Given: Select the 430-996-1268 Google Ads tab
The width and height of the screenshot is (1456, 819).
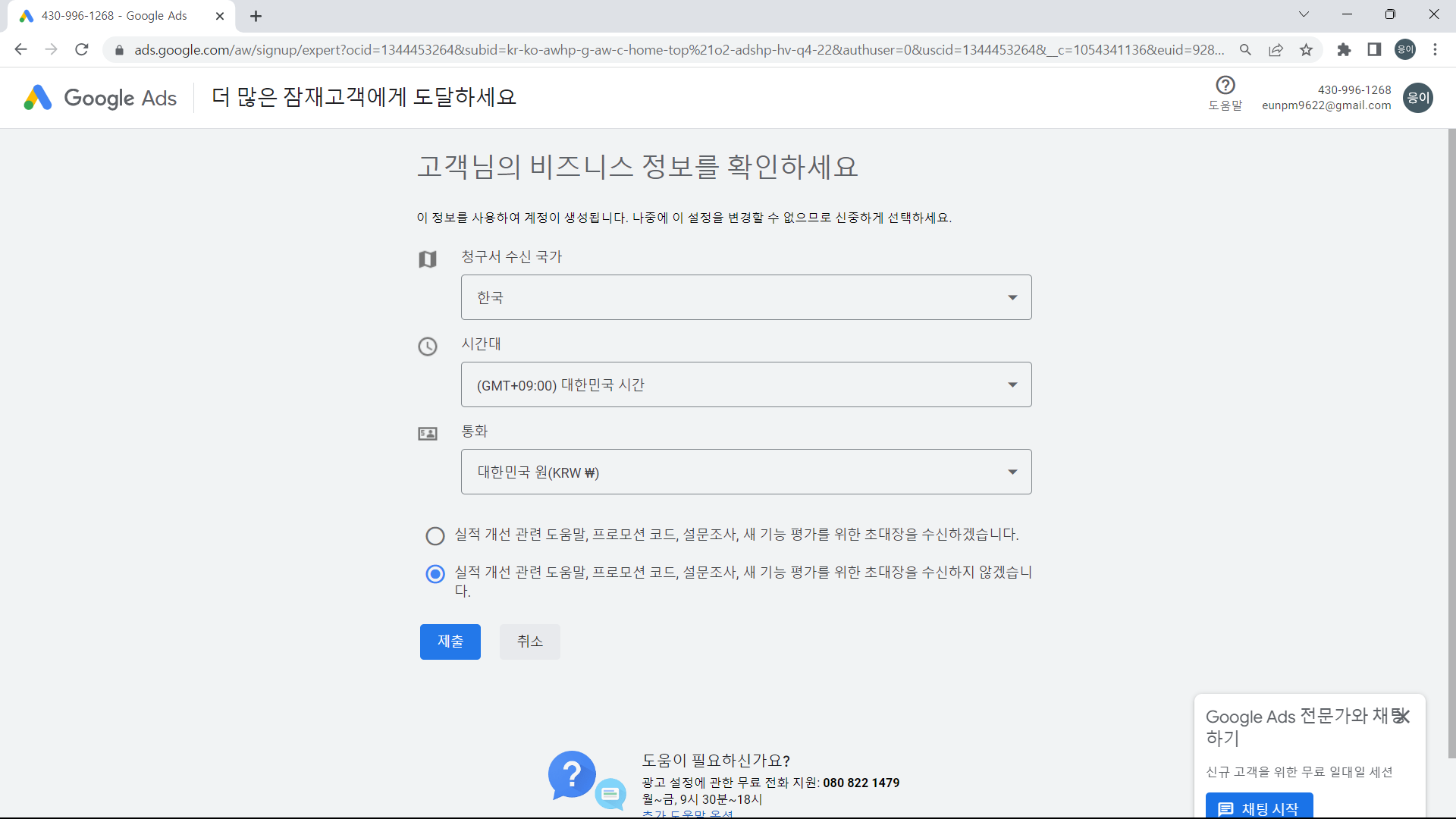Looking at the screenshot, I should click(114, 15).
